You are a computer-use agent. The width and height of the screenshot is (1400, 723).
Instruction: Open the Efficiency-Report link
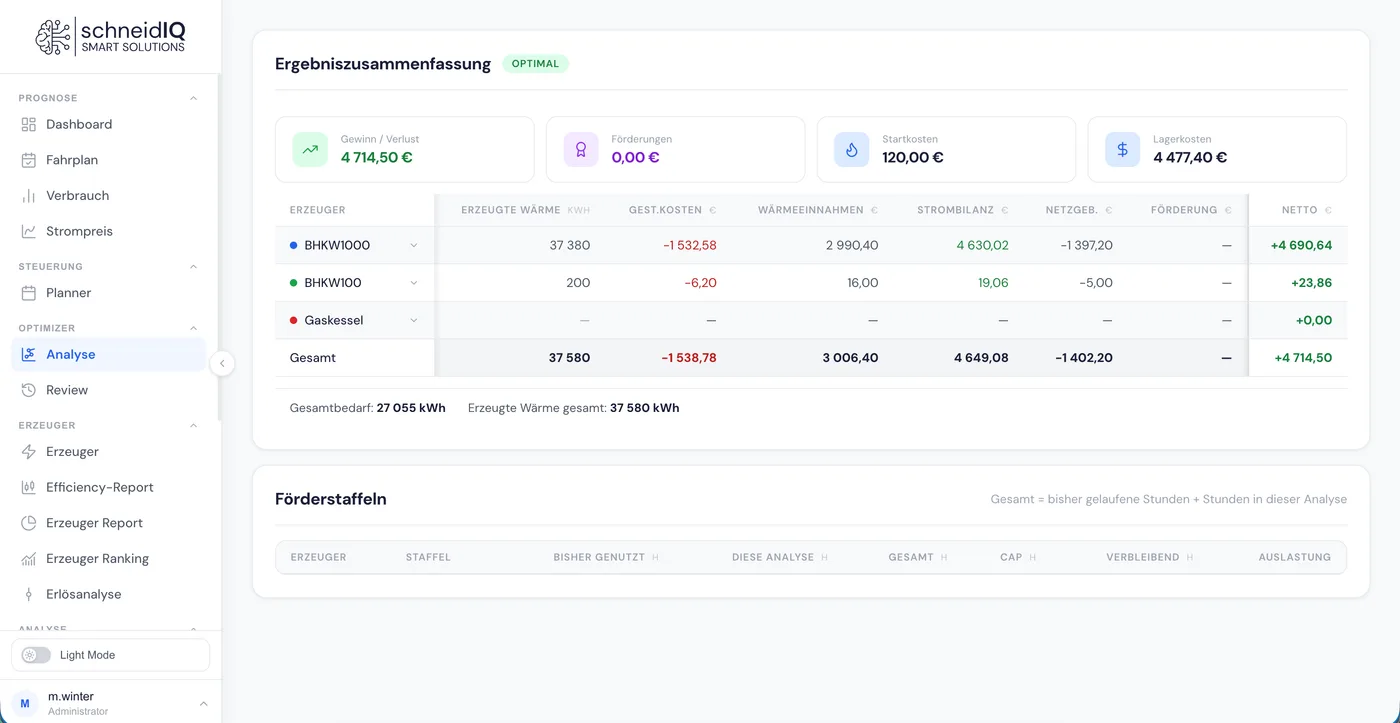[109, 487]
